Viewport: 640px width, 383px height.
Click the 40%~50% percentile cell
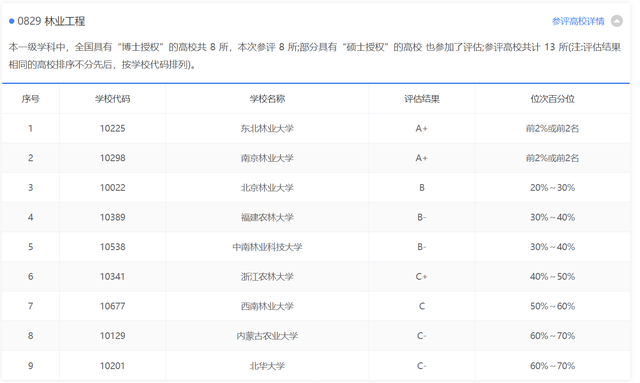tap(553, 277)
